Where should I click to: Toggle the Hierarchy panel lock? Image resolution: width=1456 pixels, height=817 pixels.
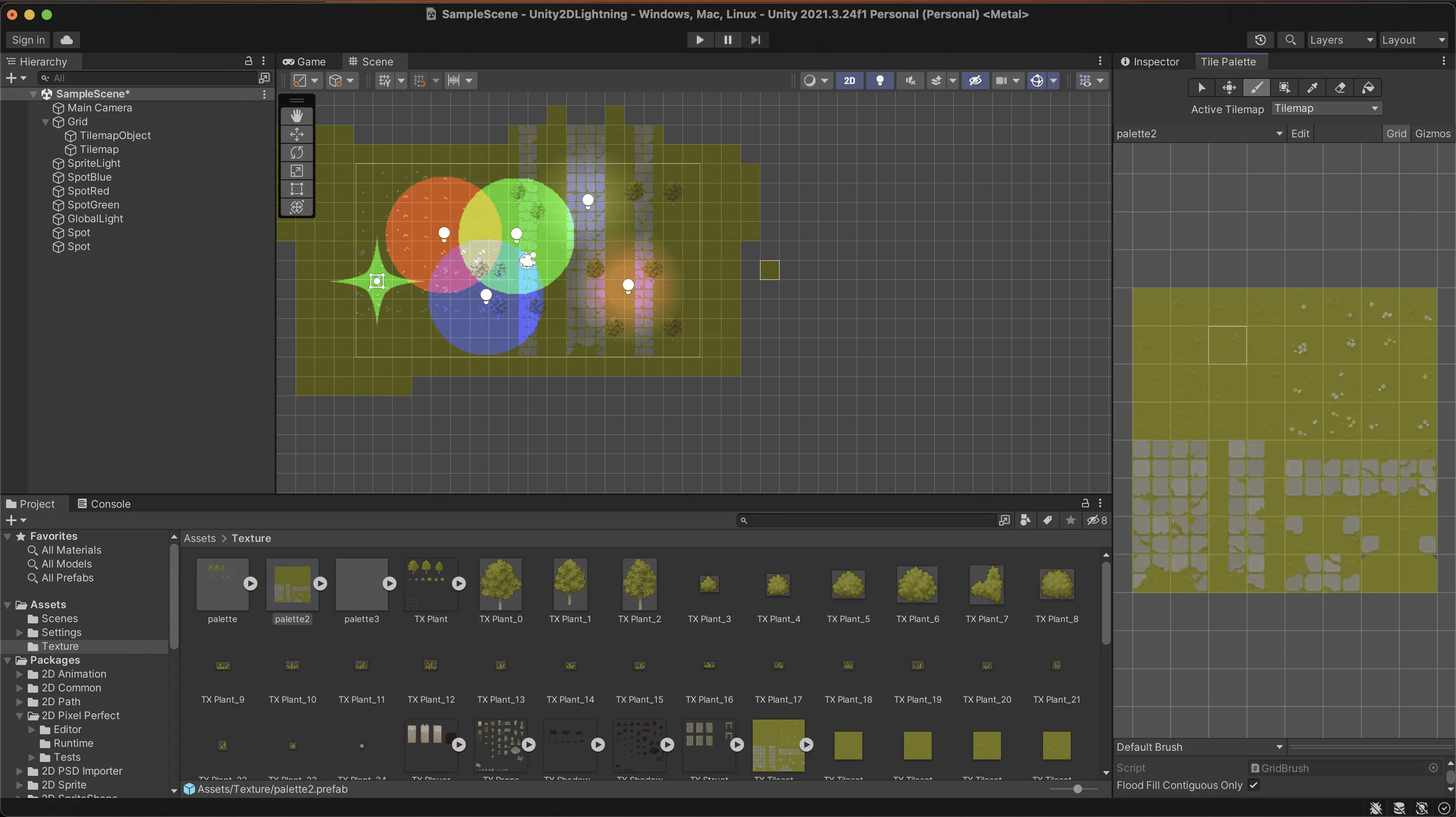pos(248,61)
